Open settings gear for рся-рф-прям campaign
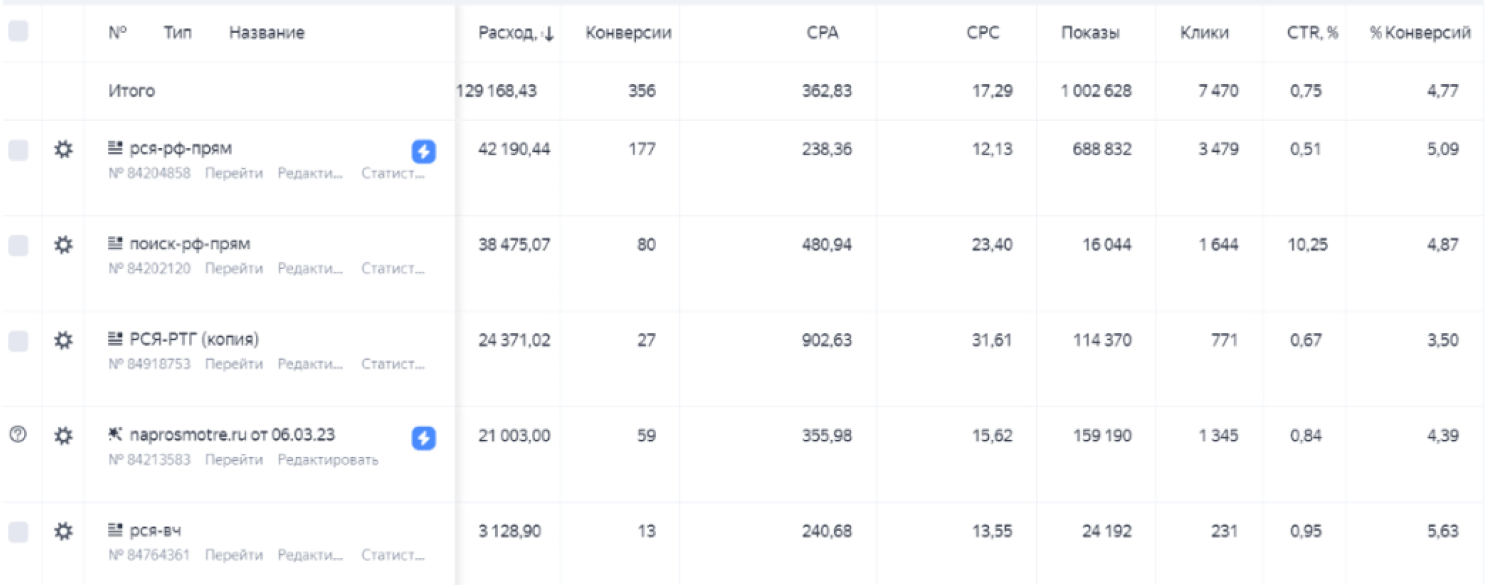1487x585 pixels. click(63, 150)
